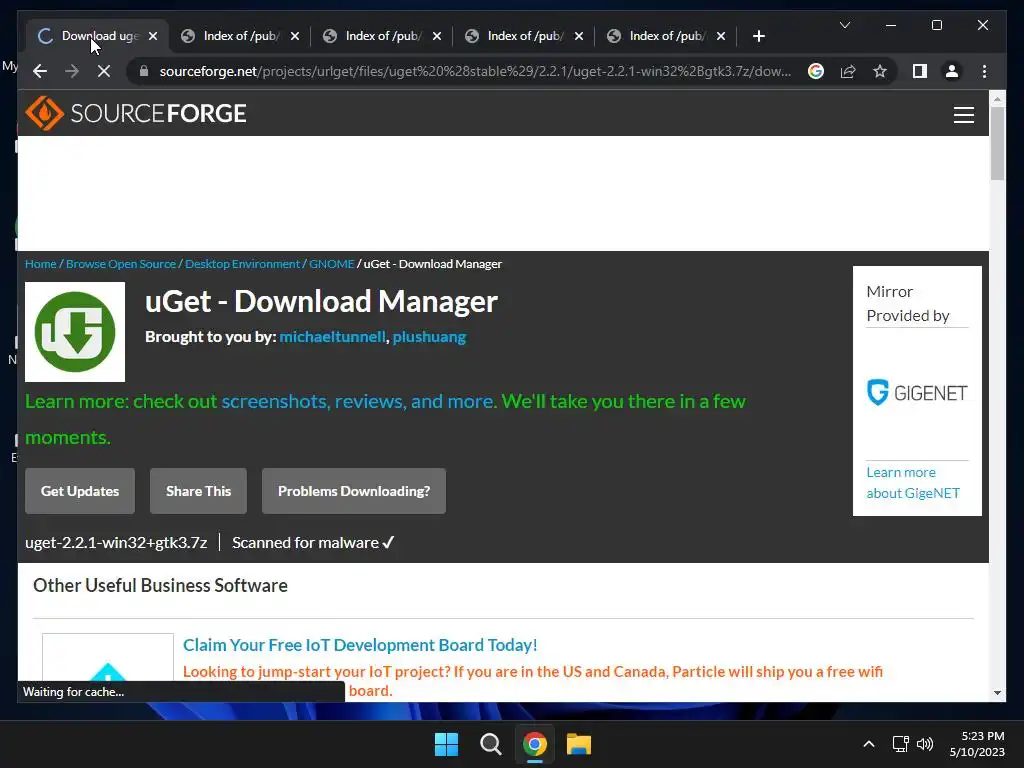1024x768 pixels.
Task: Open the Chrome side panel icon
Action: point(920,71)
